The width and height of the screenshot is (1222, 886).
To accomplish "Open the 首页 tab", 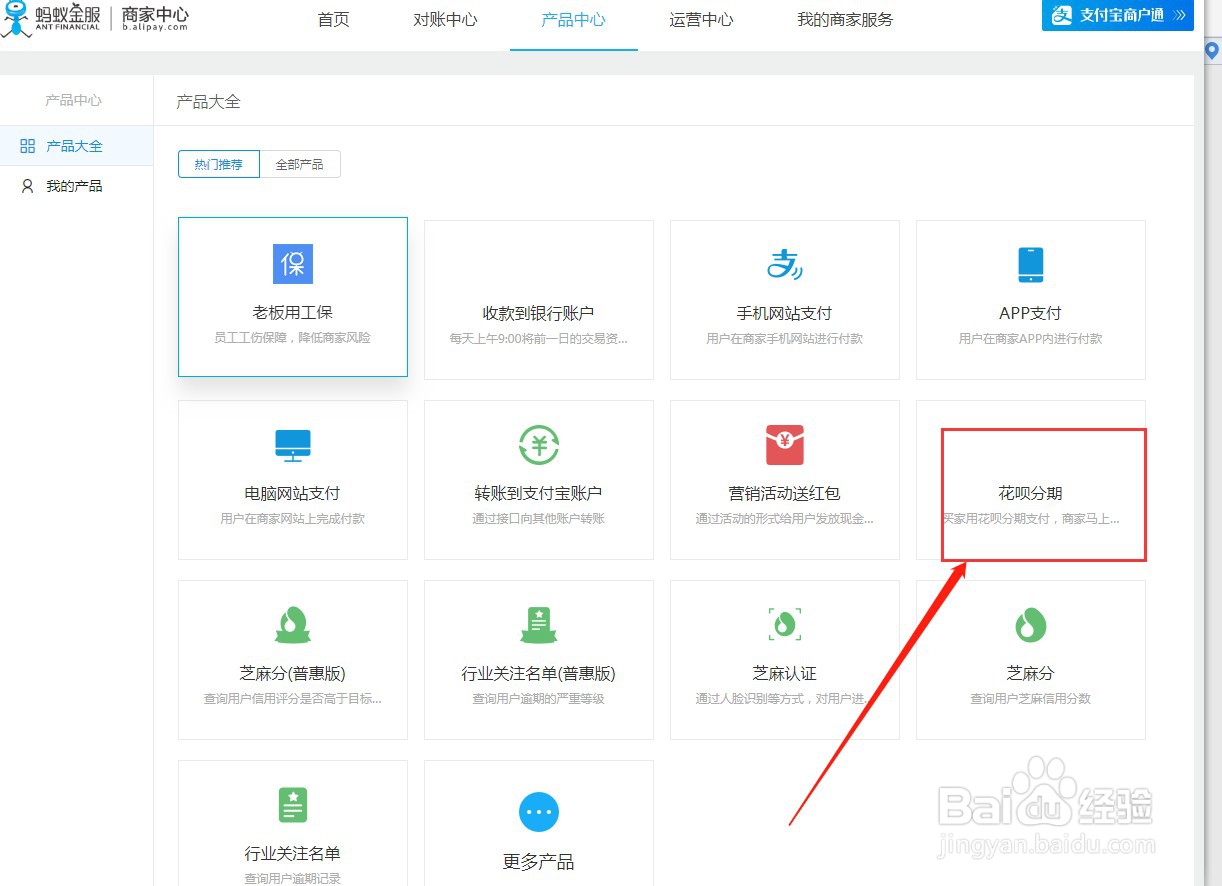I will tap(334, 19).
